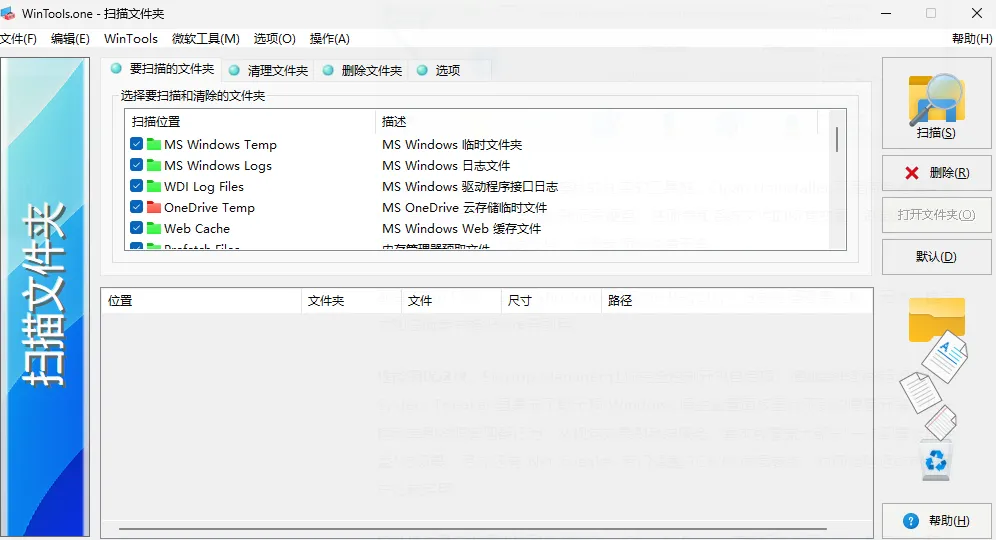Viewport: 996px width, 540px height.
Task: Click the recycle bin illustration icon
Action: coord(936,459)
